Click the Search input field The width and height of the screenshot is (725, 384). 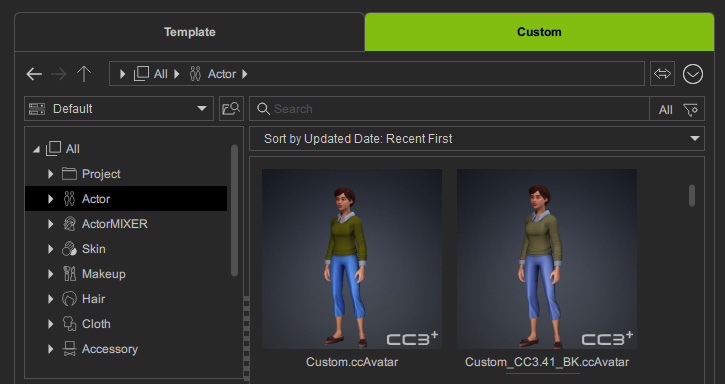point(449,109)
